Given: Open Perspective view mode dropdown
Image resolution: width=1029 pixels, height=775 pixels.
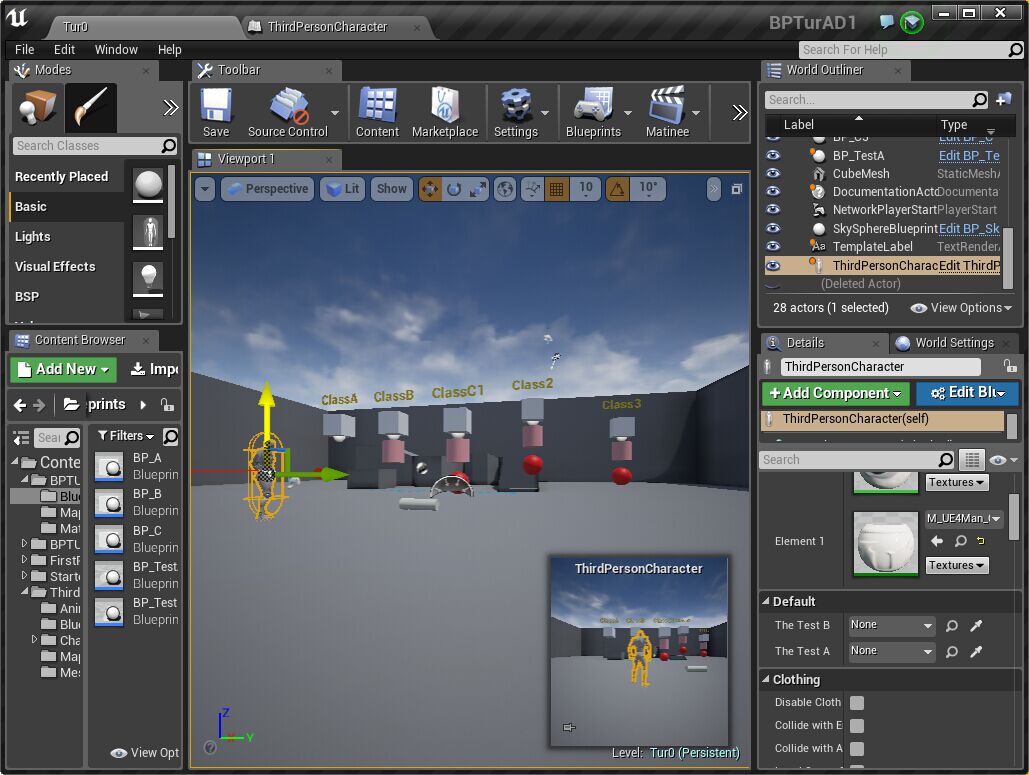Looking at the screenshot, I should 268,189.
